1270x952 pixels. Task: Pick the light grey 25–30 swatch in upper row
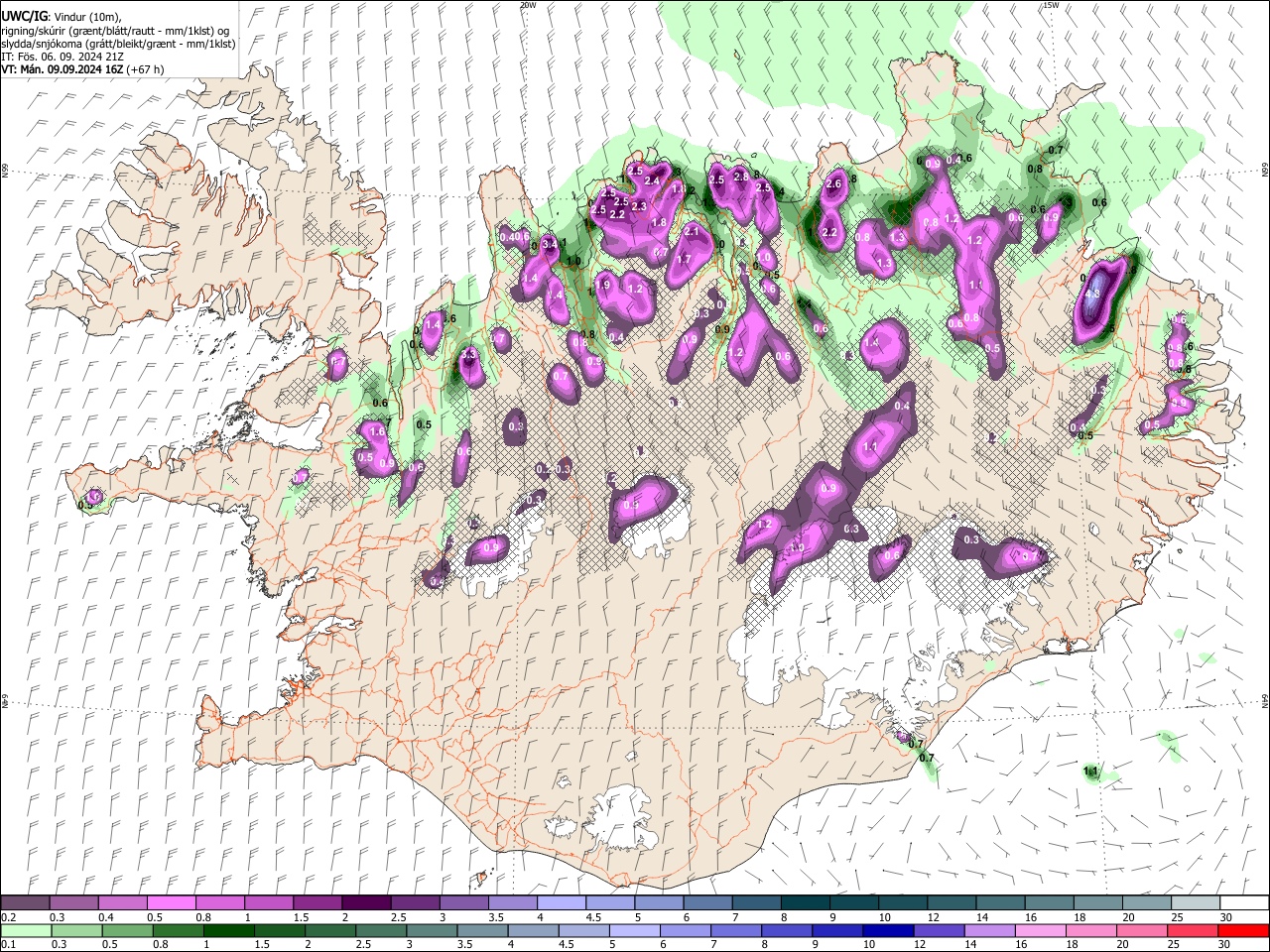1195,902
